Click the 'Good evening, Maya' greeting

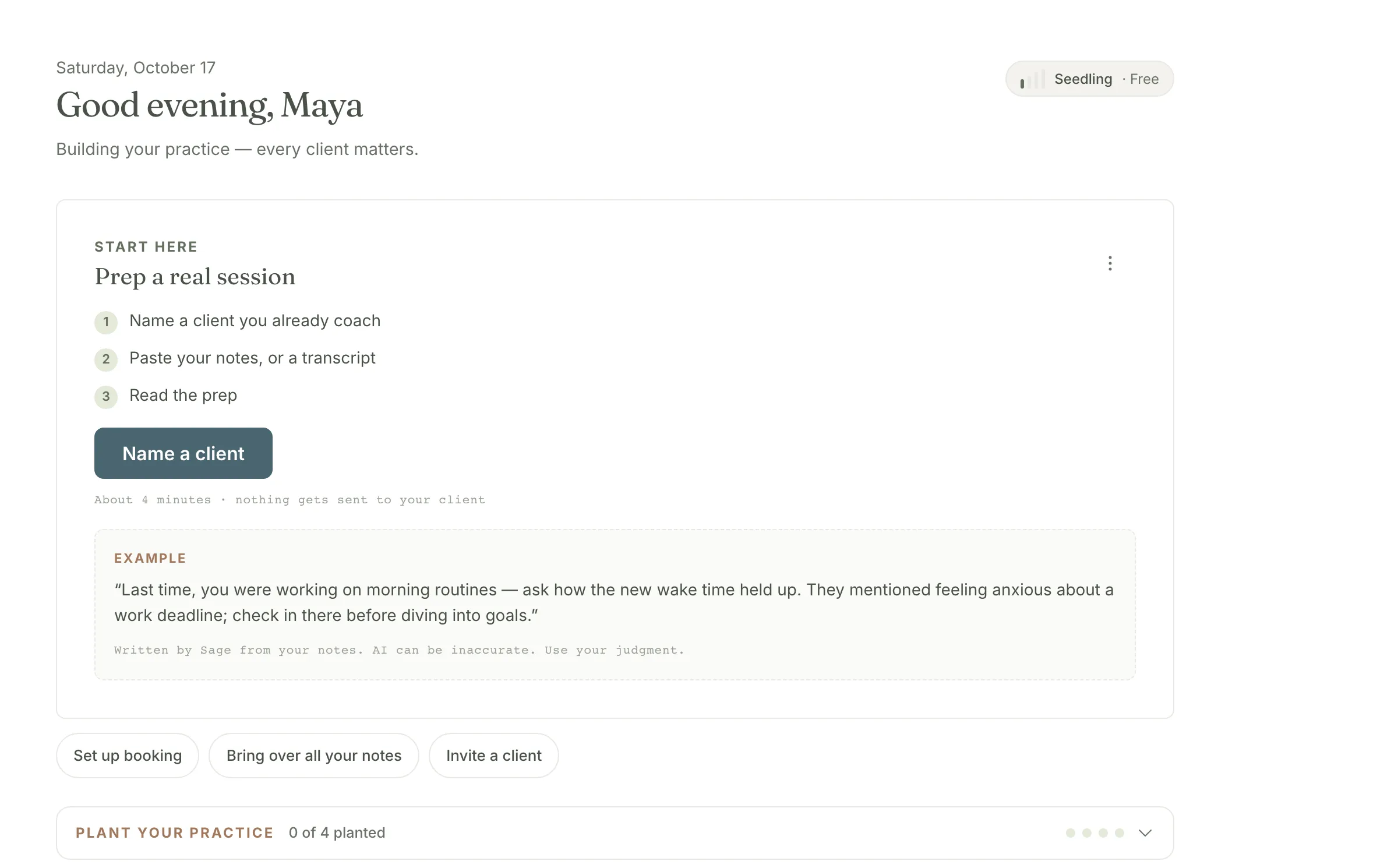[x=210, y=105]
